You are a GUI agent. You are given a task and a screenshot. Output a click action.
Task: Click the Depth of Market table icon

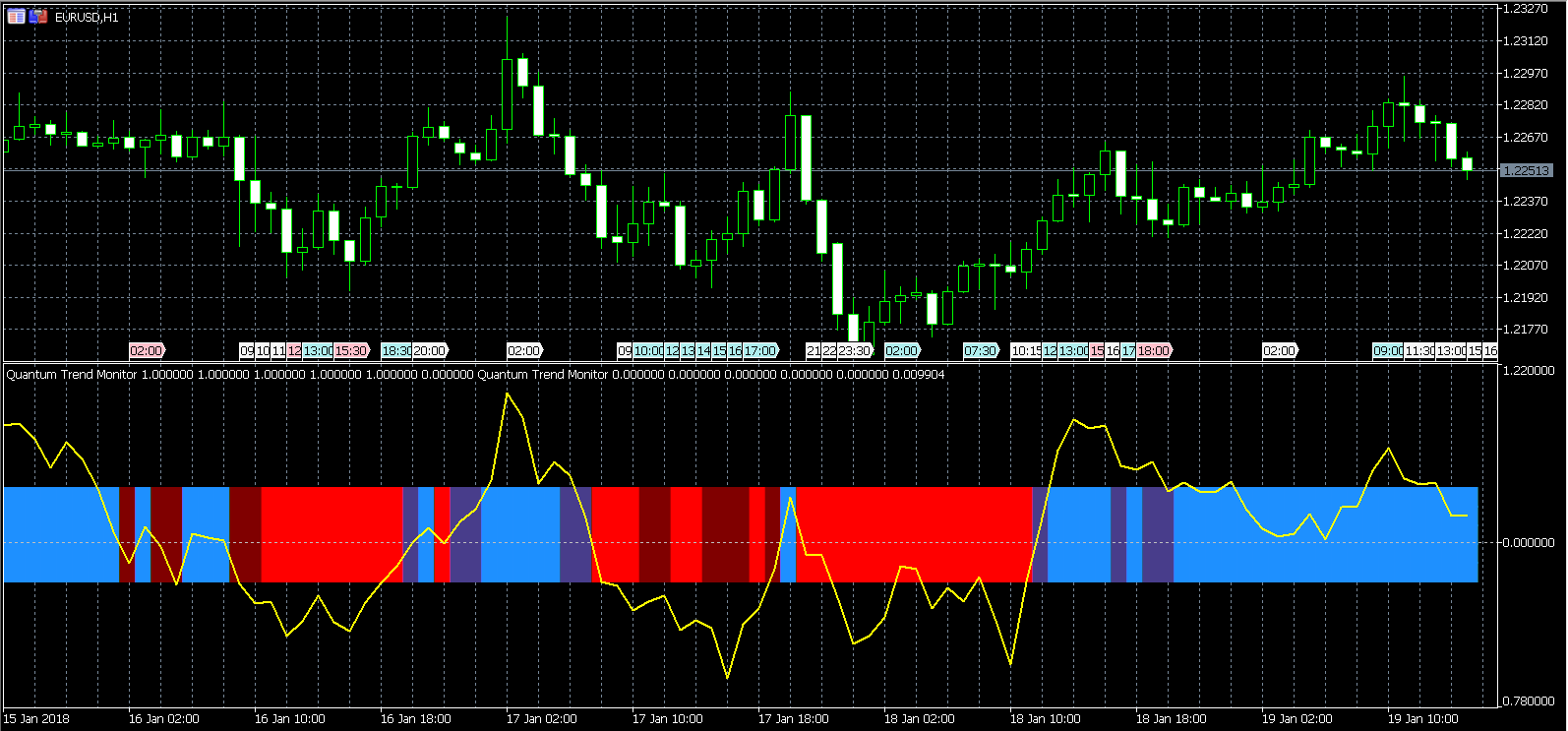(x=16, y=17)
